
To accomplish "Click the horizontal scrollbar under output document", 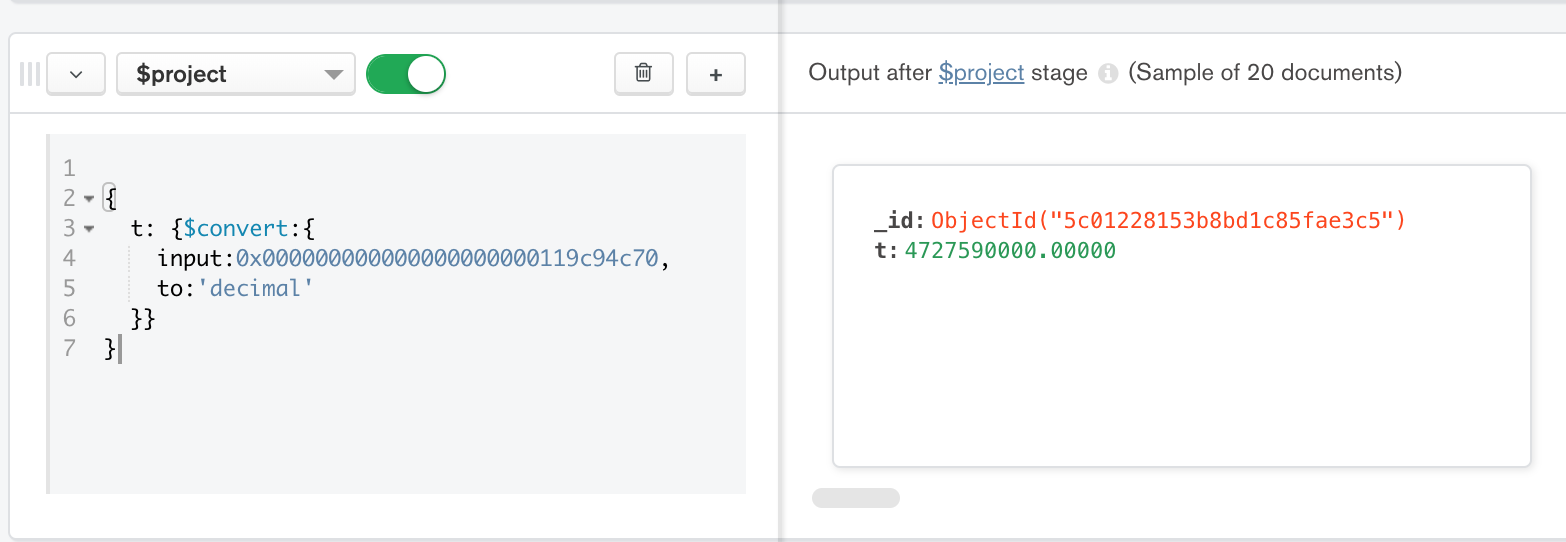I will coord(856,498).
